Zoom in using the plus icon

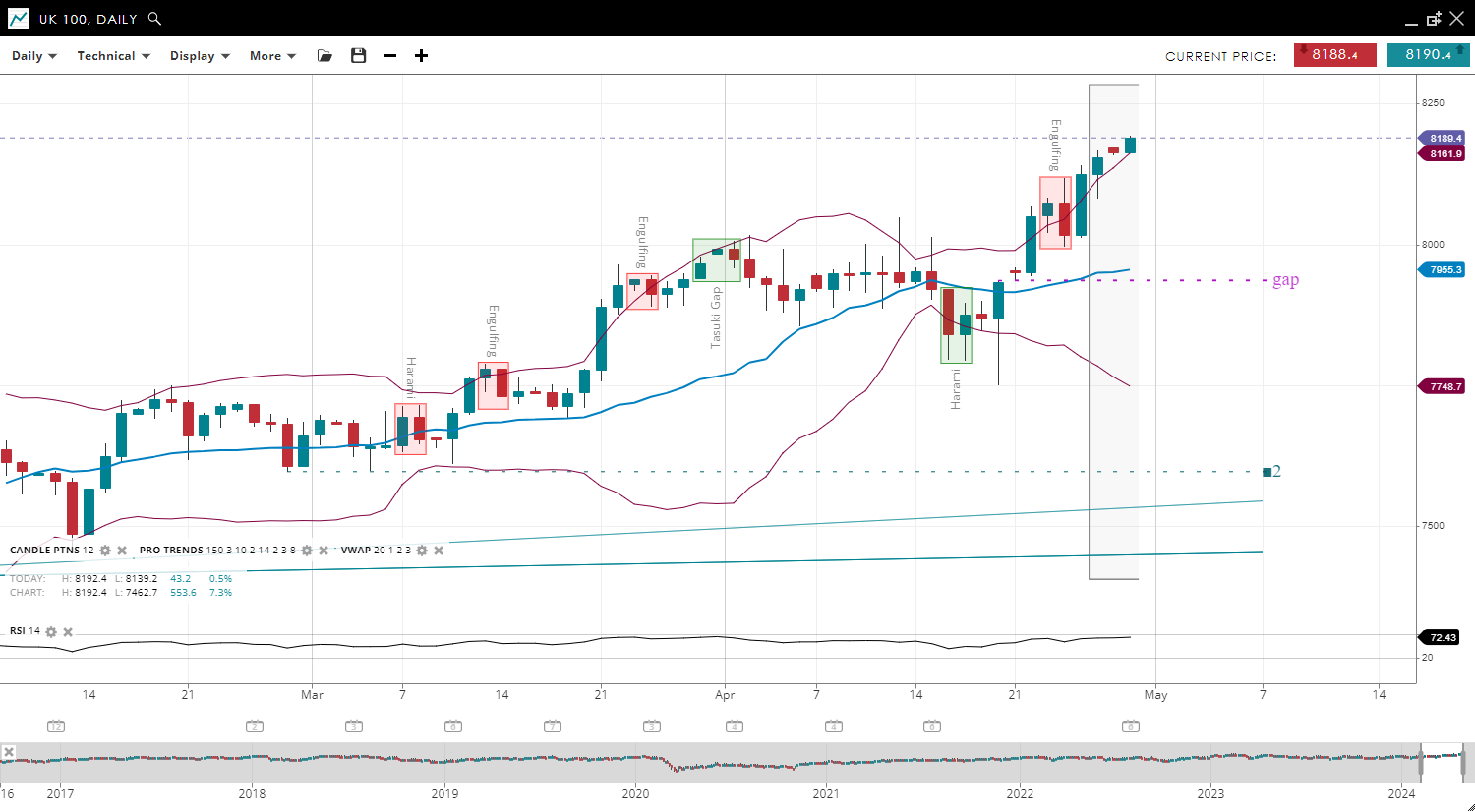coord(421,56)
